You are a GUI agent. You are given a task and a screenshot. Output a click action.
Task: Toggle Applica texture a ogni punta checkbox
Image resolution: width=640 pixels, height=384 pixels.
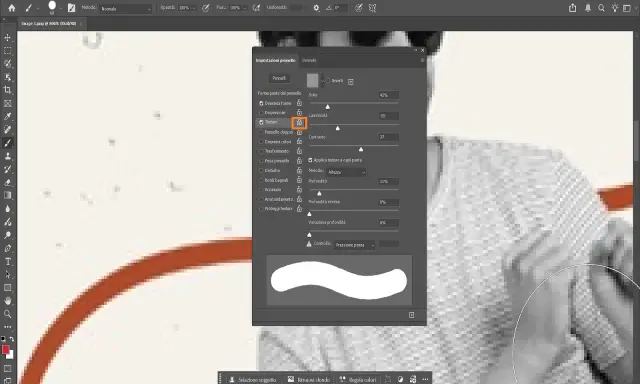[x=310, y=160]
